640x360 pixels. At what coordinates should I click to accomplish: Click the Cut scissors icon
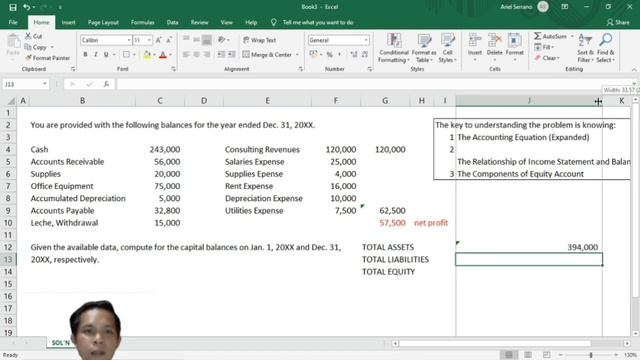point(28,36)
